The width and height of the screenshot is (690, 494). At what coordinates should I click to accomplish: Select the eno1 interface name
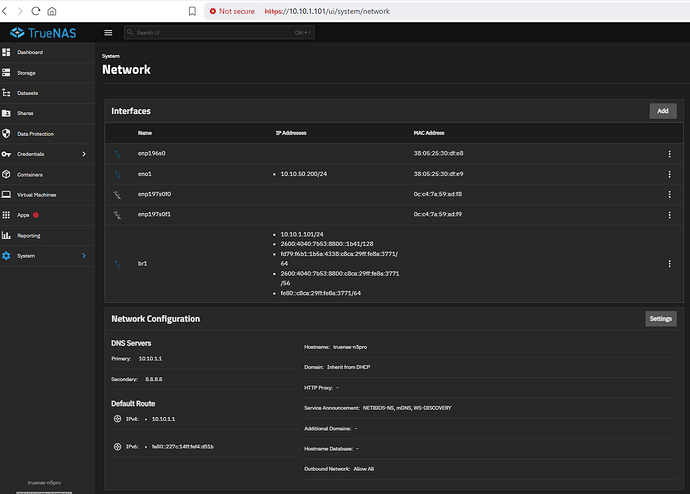(x=145, y=174)
